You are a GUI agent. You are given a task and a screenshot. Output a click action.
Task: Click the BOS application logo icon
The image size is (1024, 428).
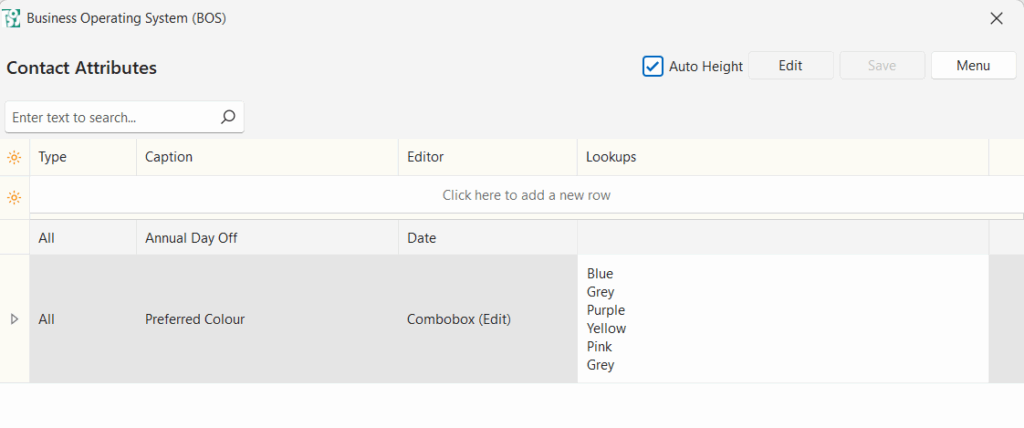(13, 18)
